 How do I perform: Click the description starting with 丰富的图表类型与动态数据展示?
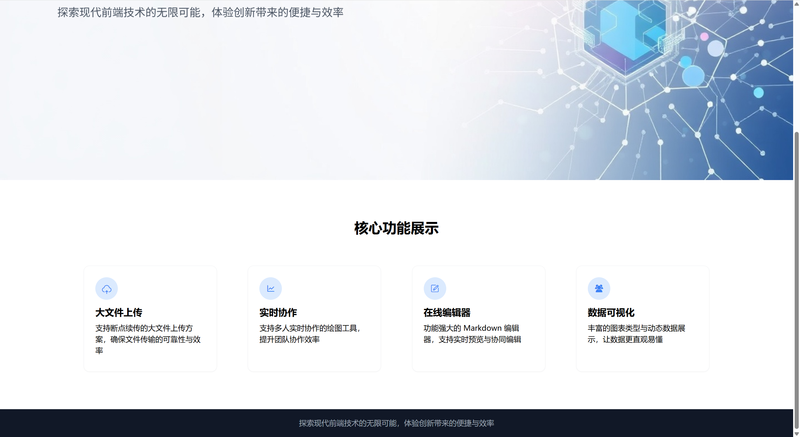pyautogui.click(x=637, y=333)
